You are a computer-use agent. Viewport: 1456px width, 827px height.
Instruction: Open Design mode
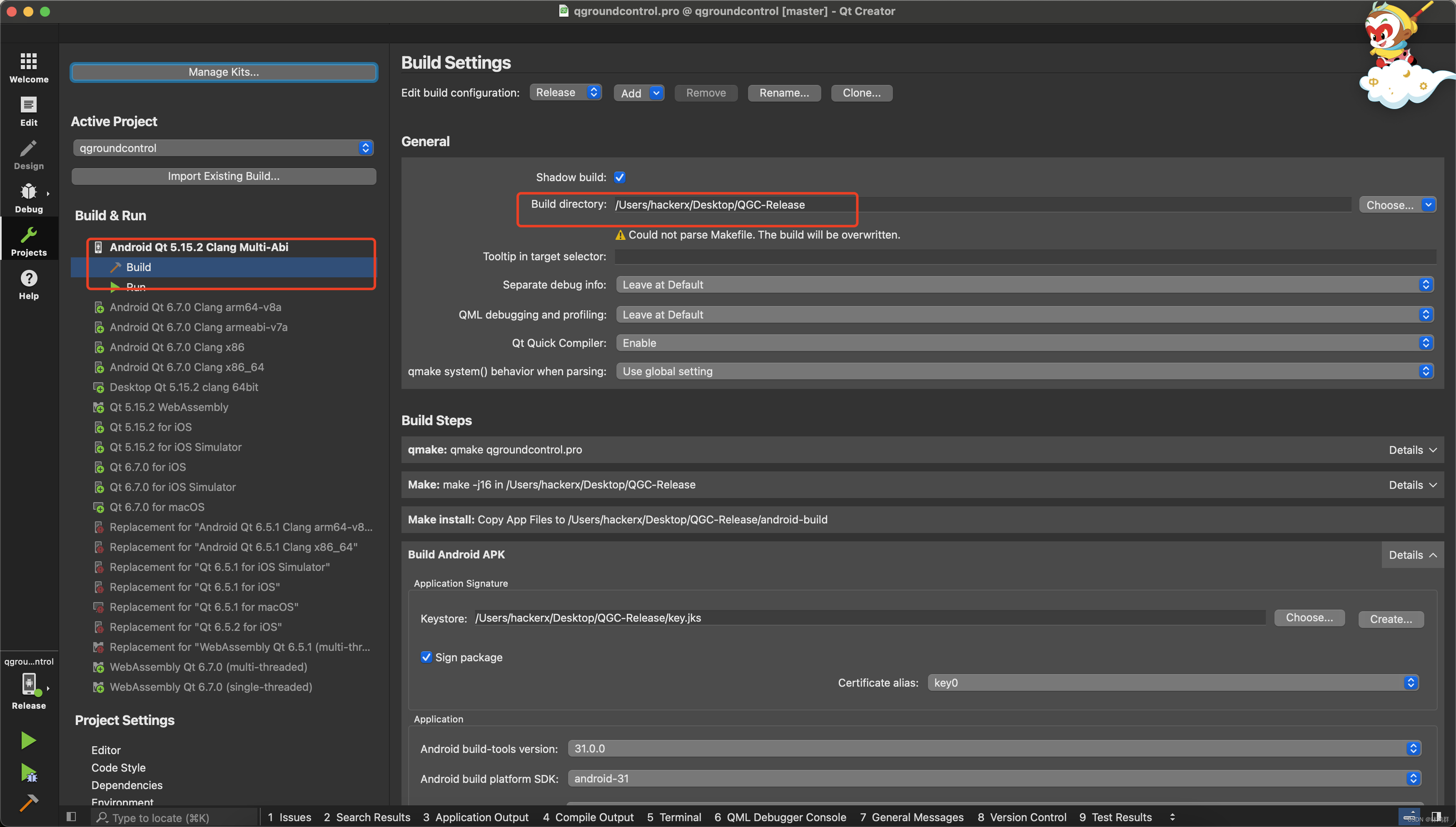(x=28, y=154)
